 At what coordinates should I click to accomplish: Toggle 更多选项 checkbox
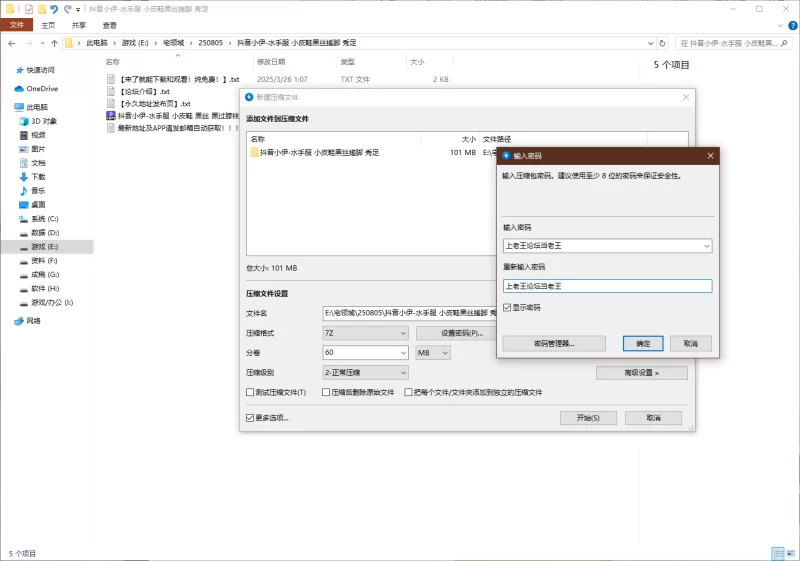[x=250, y=418]
